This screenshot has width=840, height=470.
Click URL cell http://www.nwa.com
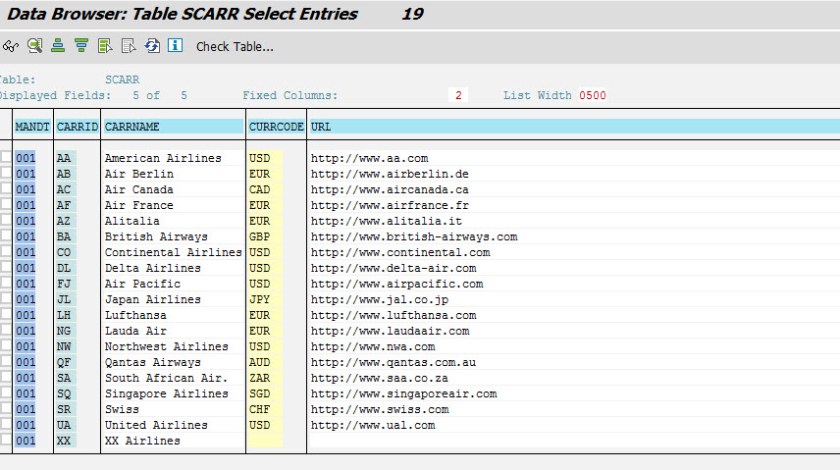coord(373,346)
